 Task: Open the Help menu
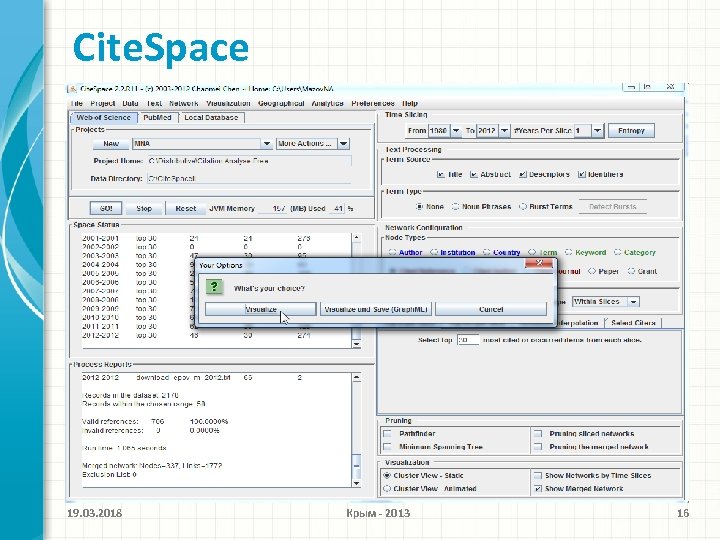coord(410,103)
